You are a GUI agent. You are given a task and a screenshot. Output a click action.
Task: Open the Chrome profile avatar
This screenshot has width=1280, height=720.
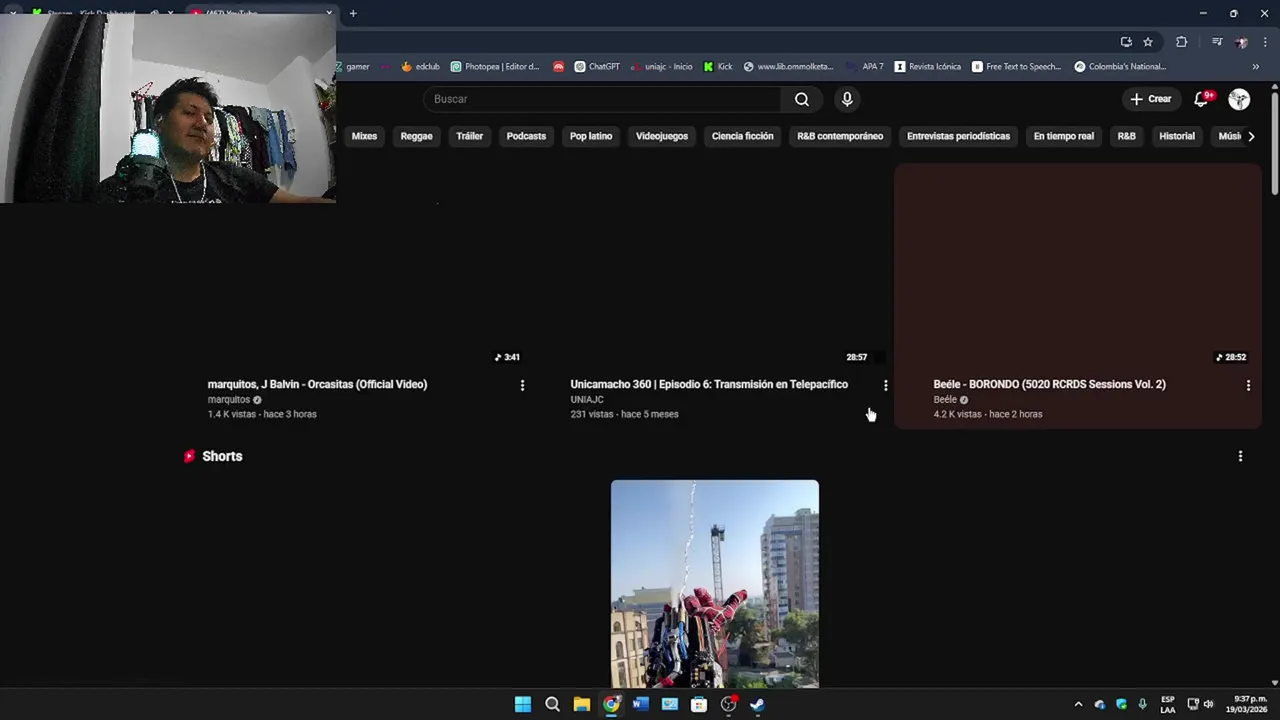point(1241,42)
